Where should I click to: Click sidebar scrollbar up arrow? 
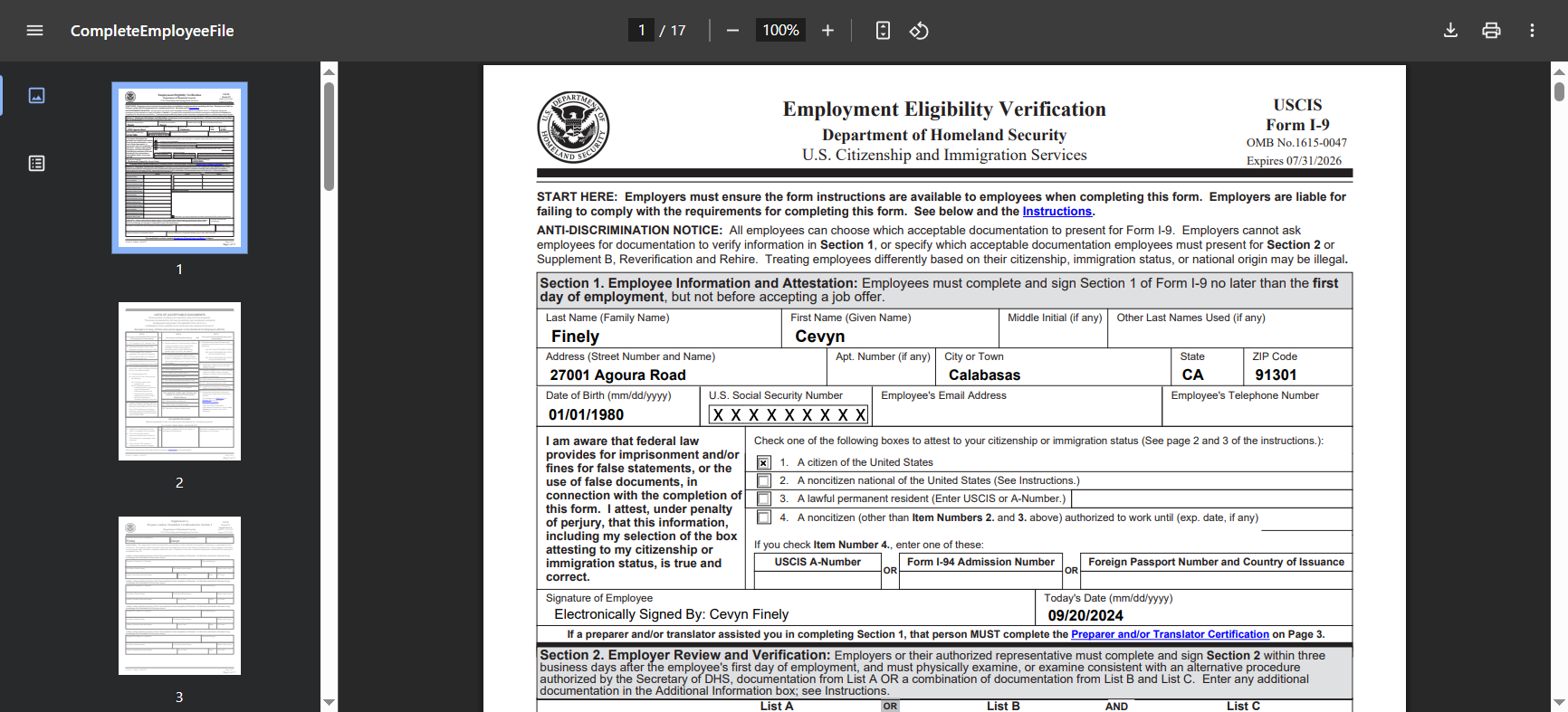330,71
